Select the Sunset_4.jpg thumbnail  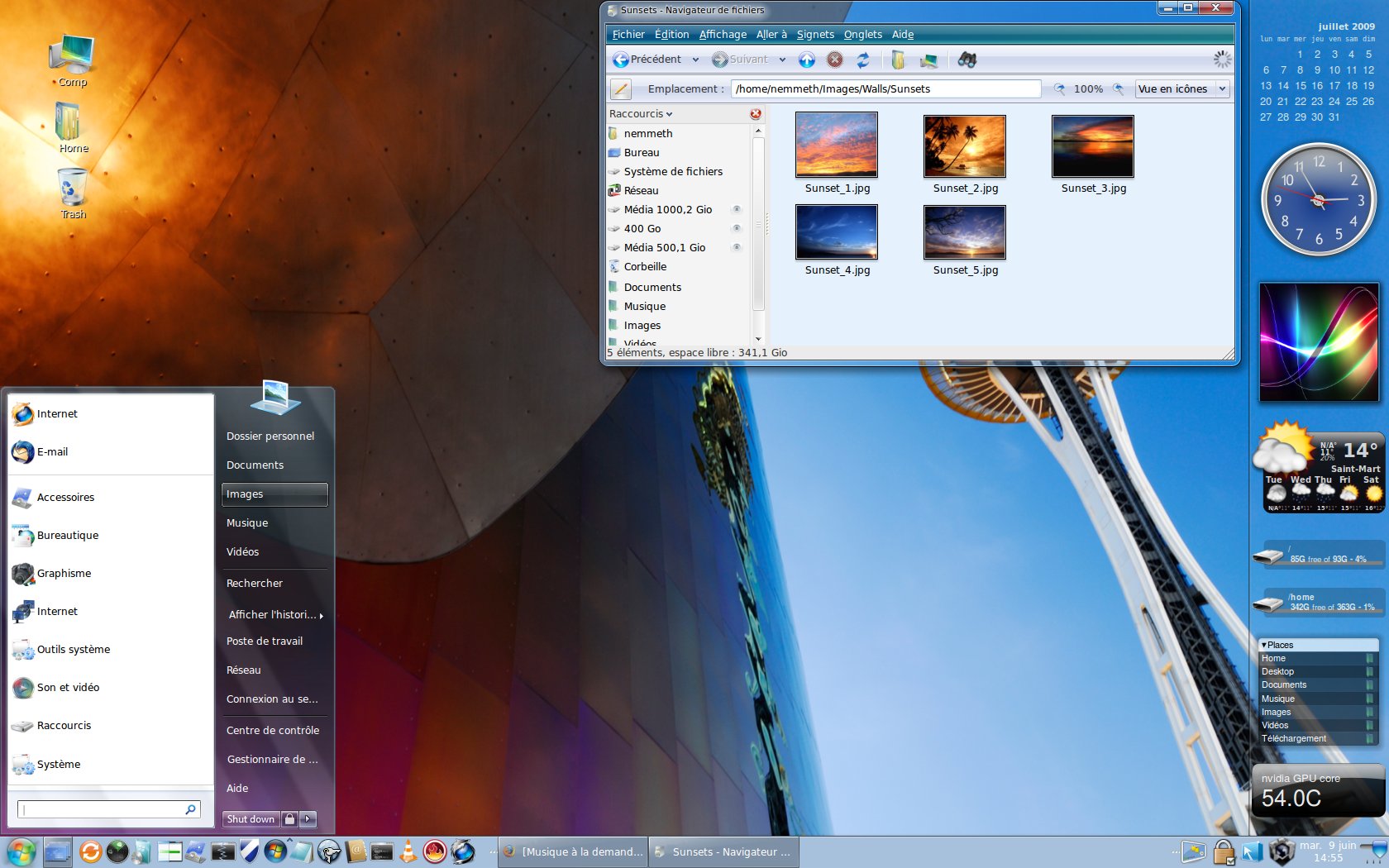pos(837,232)
